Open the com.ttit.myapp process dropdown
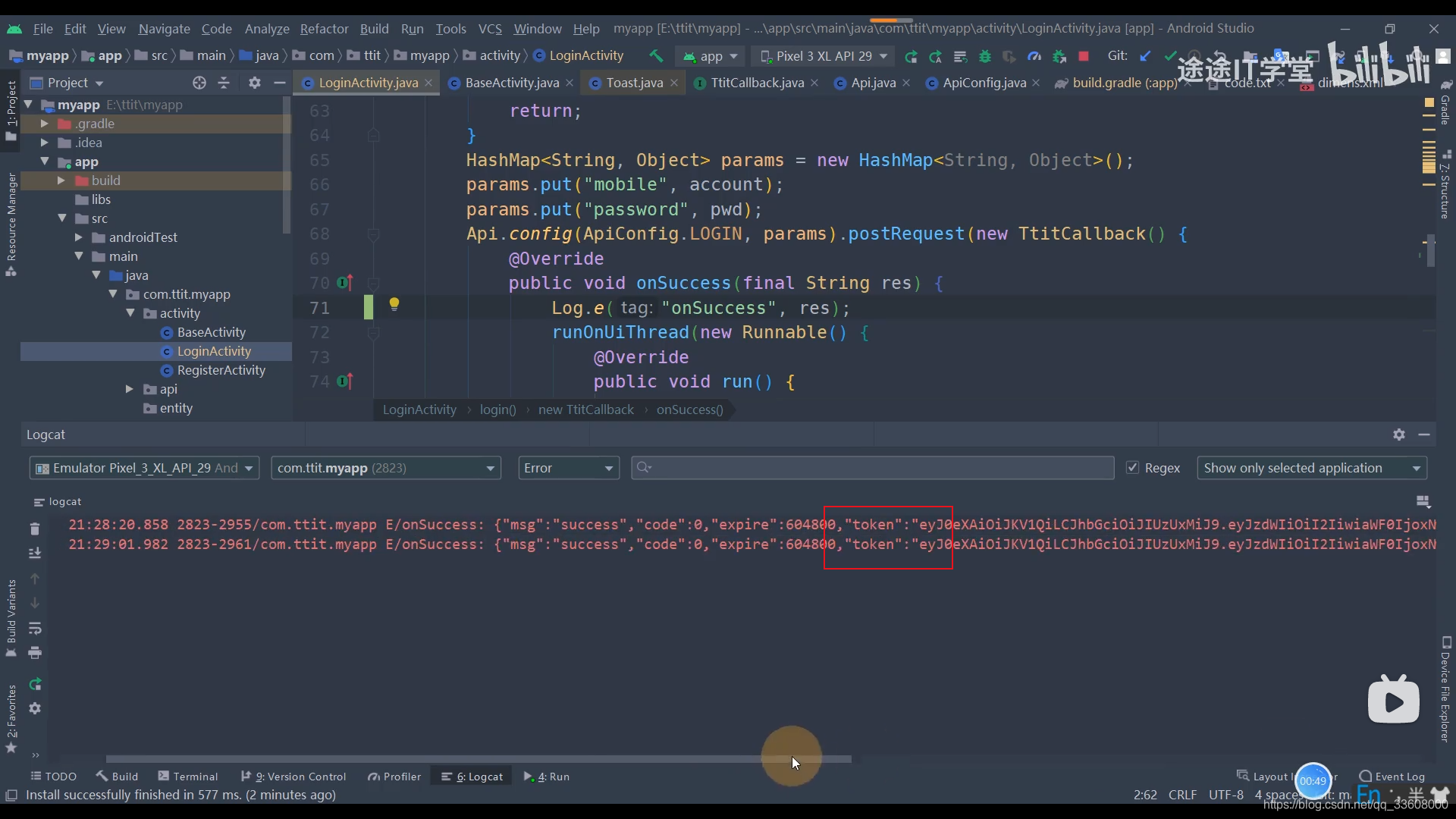Screen dimensions: 1456x819 tap(385, 468)
